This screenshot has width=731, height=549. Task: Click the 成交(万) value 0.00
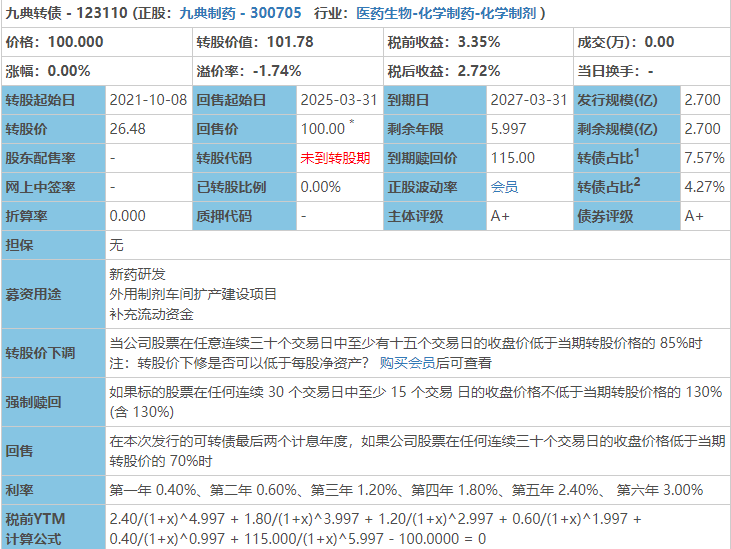tap(659, 42)
